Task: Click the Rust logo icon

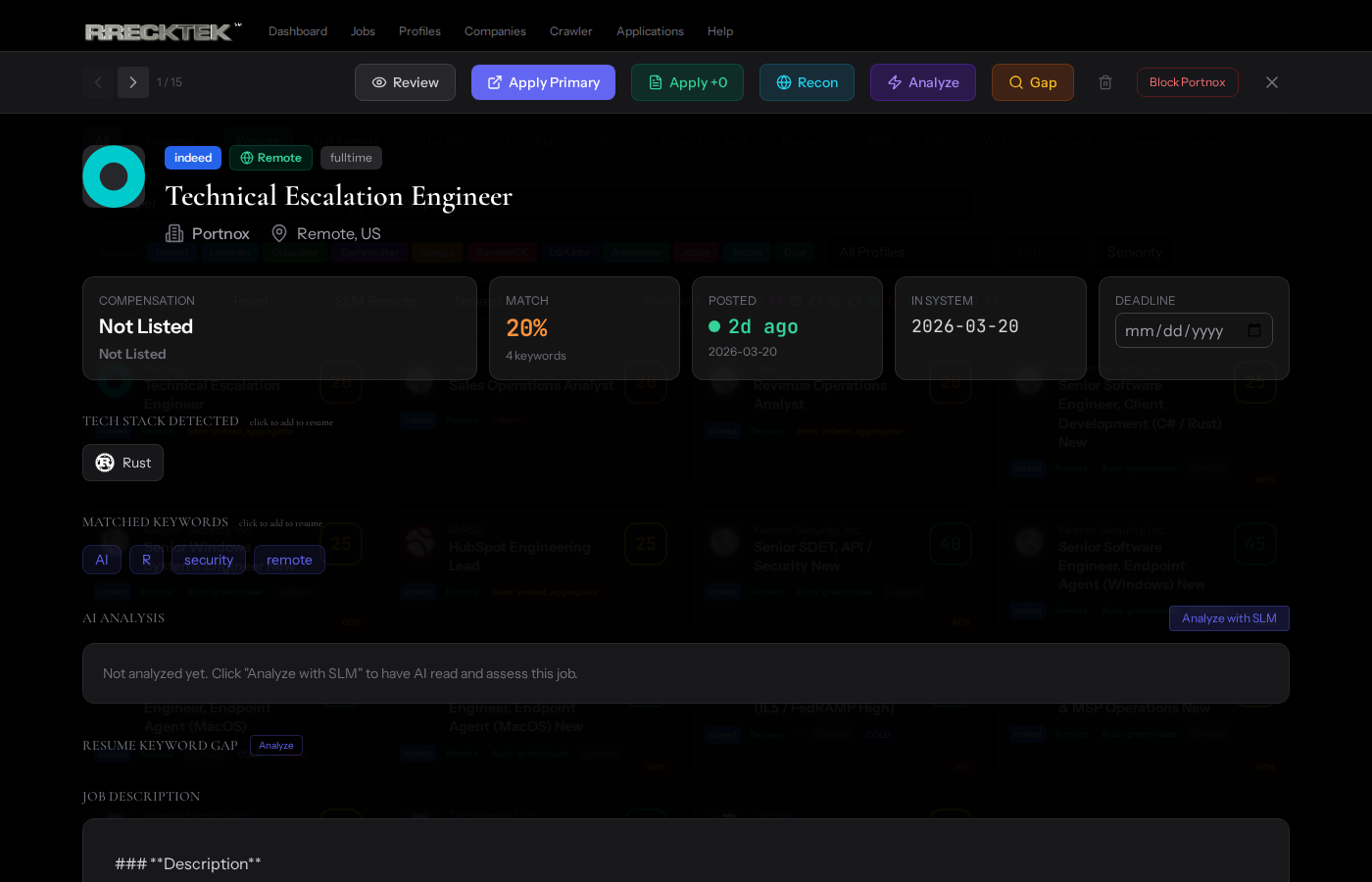Action: [105, 463]
